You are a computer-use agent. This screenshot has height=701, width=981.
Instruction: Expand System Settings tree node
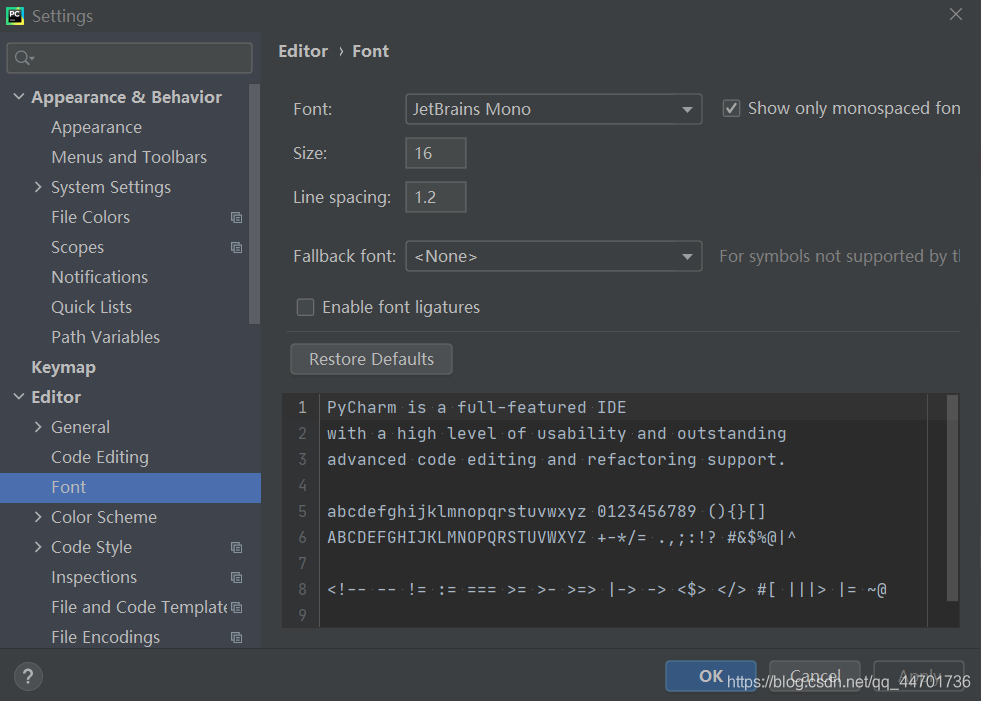tap(38, 187)
